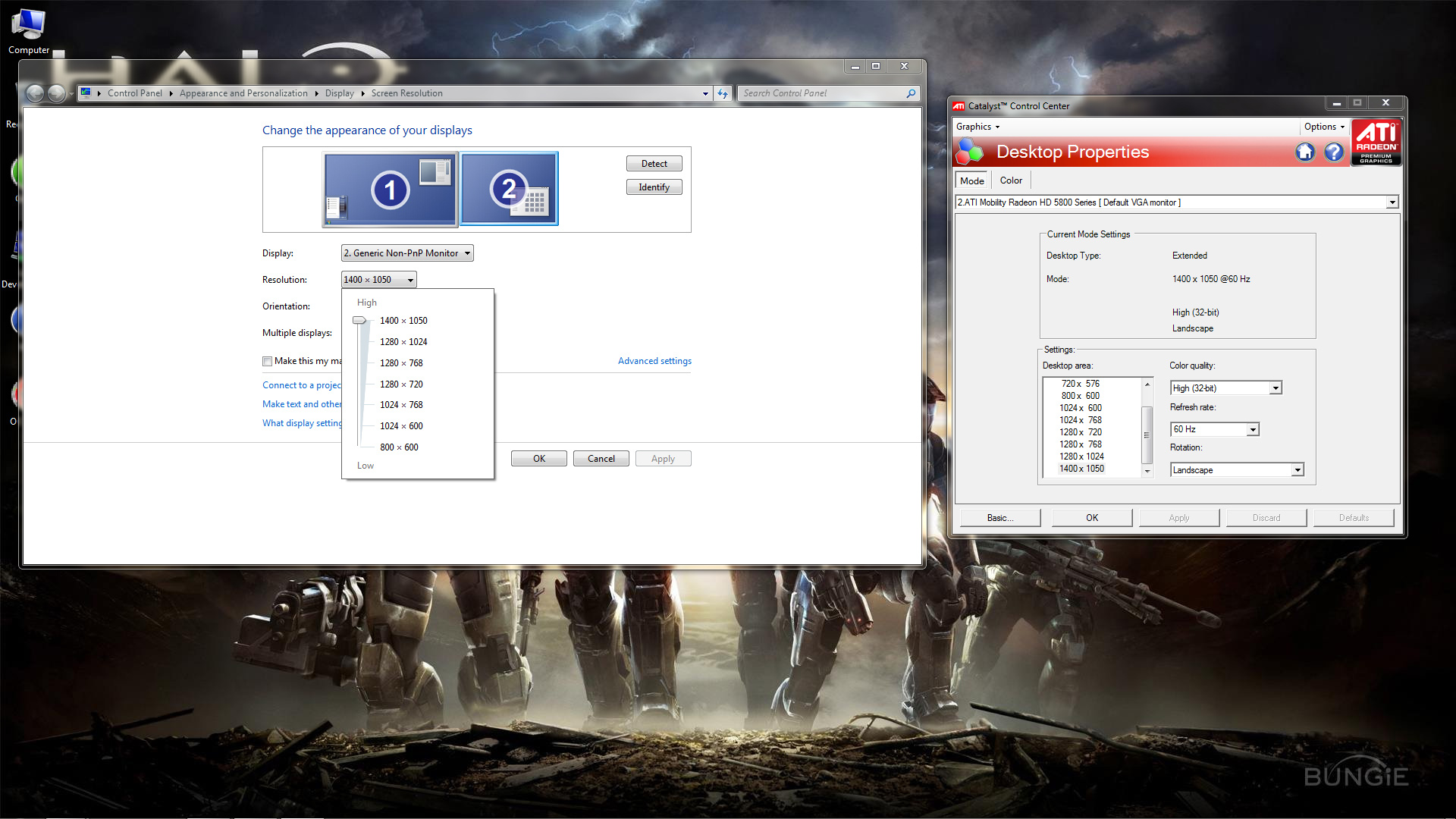
Task: Click 'Connect to a projector' link
Action: tap(302, 385)
